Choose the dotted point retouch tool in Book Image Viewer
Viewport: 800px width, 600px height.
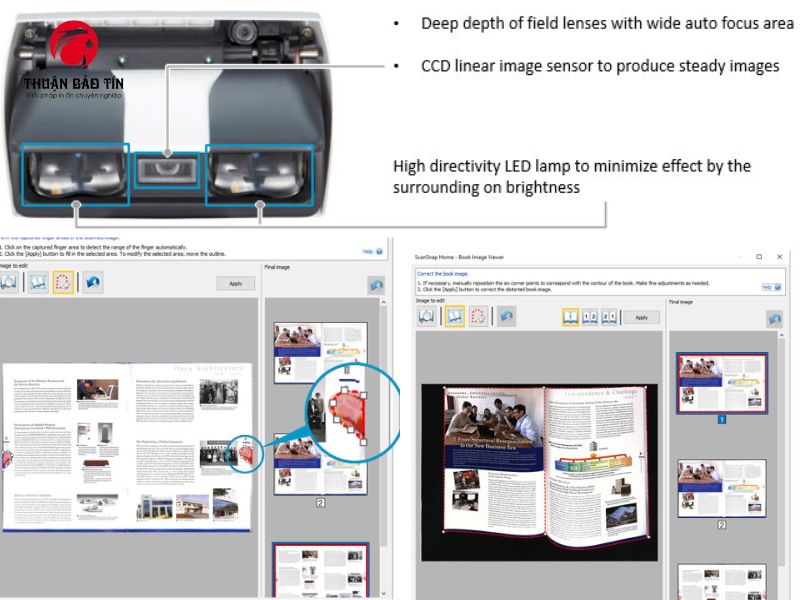(x=479, y=316)
